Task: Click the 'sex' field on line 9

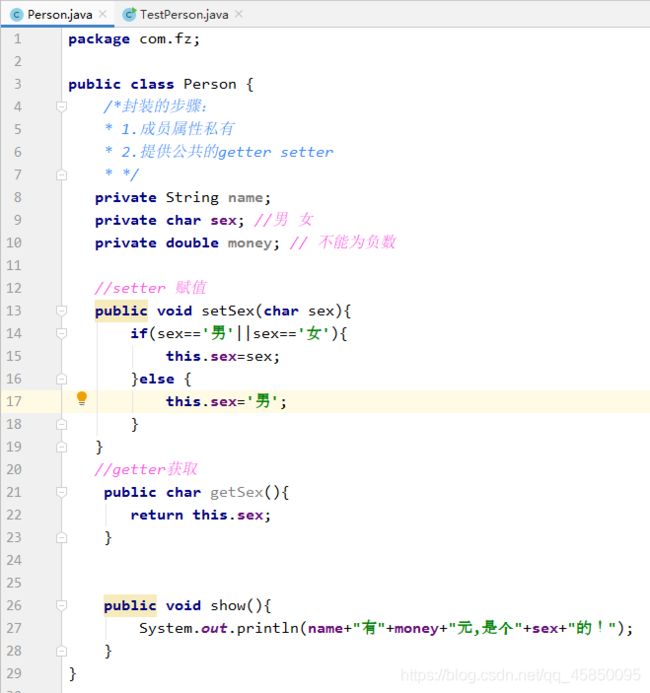Action: tap(223, 220)
